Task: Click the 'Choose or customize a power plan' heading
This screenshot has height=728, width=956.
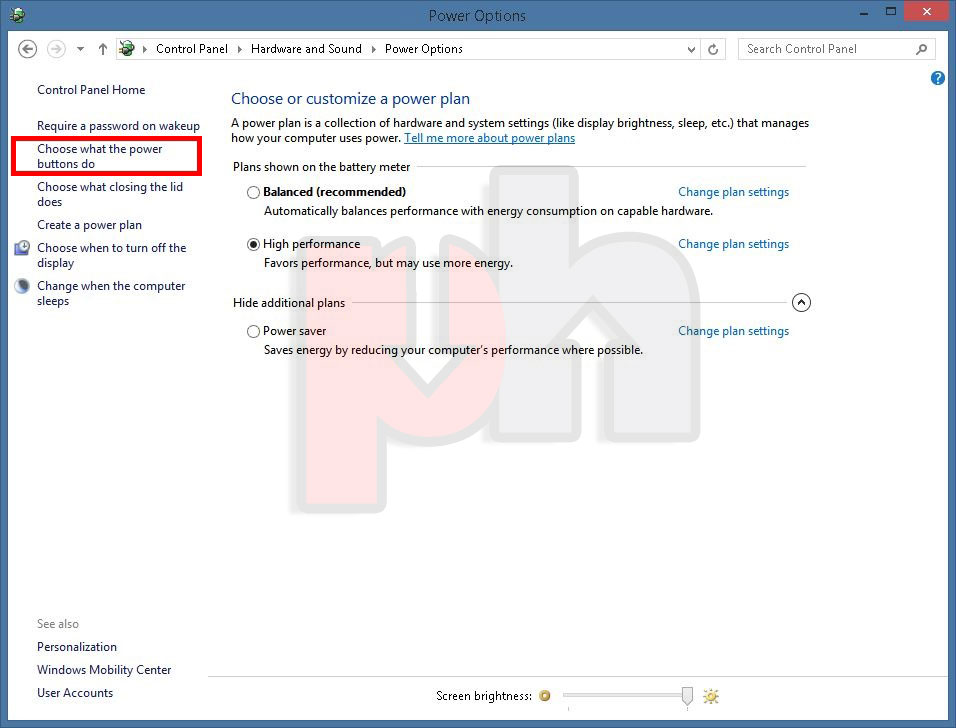Action: pyautogui.click(x=351, y=99)
